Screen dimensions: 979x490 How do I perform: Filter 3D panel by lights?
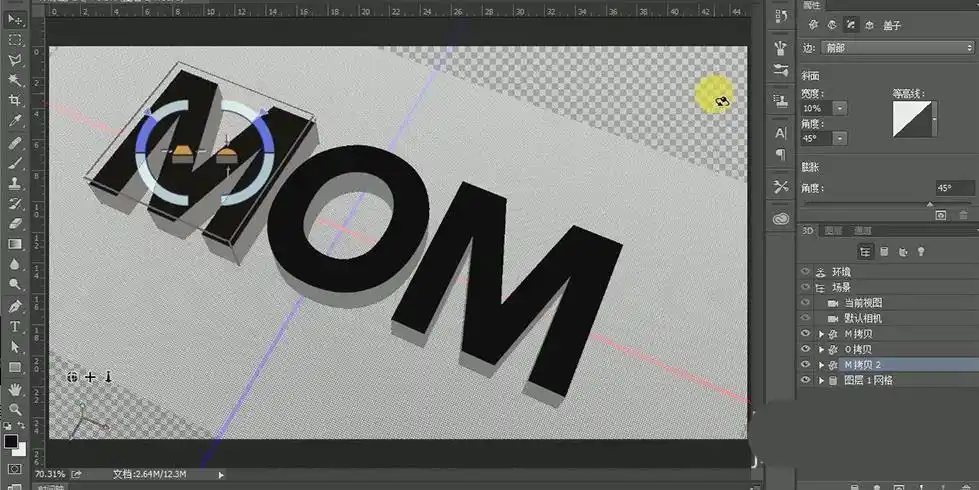920,251
